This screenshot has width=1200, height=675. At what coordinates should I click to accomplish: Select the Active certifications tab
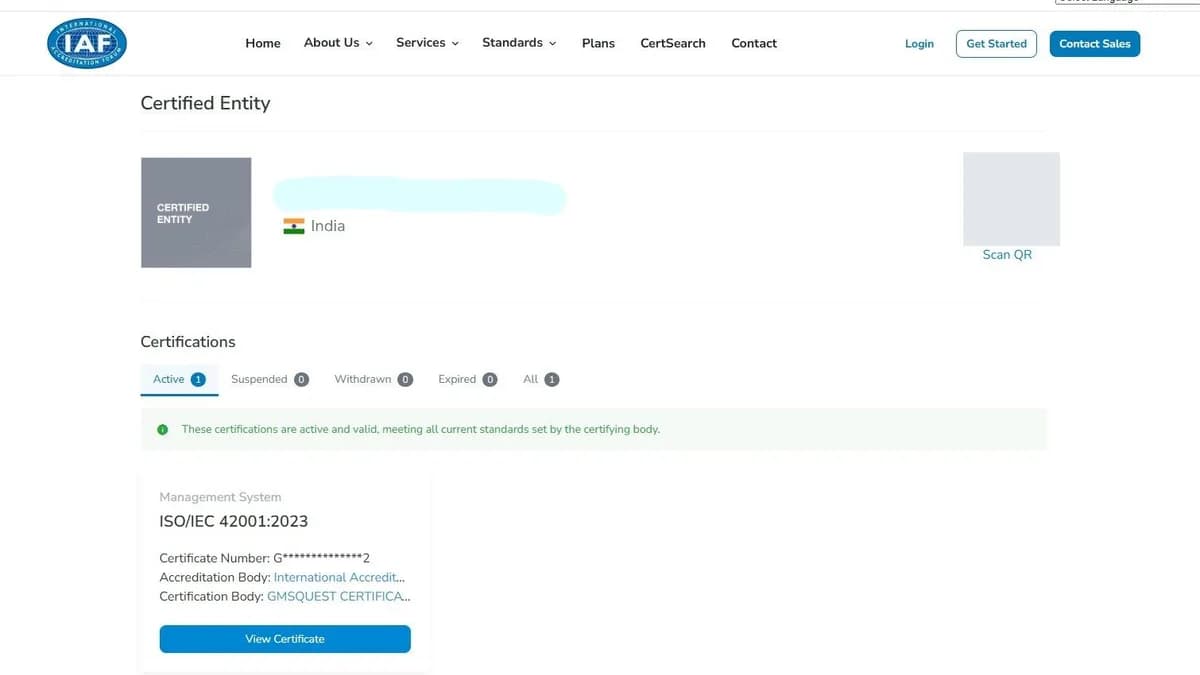179,379
